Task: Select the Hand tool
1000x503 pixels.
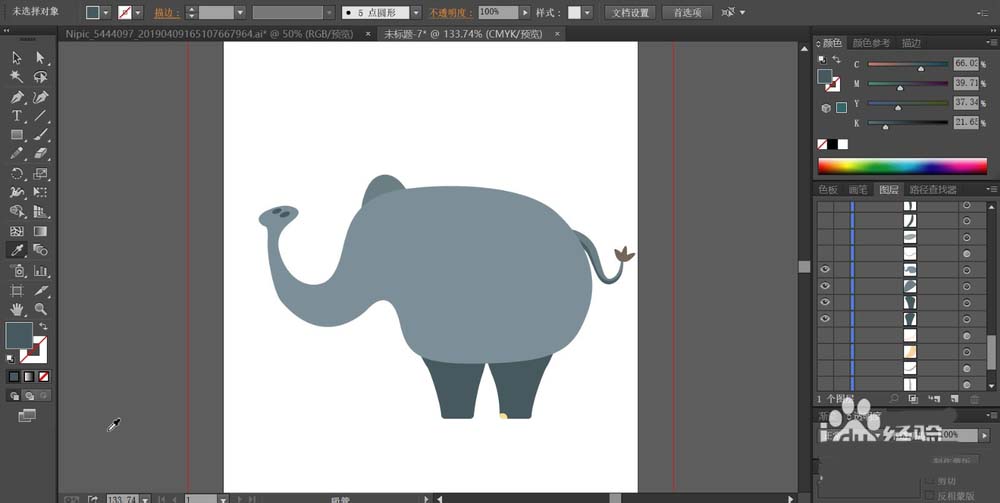Action: 17,309
